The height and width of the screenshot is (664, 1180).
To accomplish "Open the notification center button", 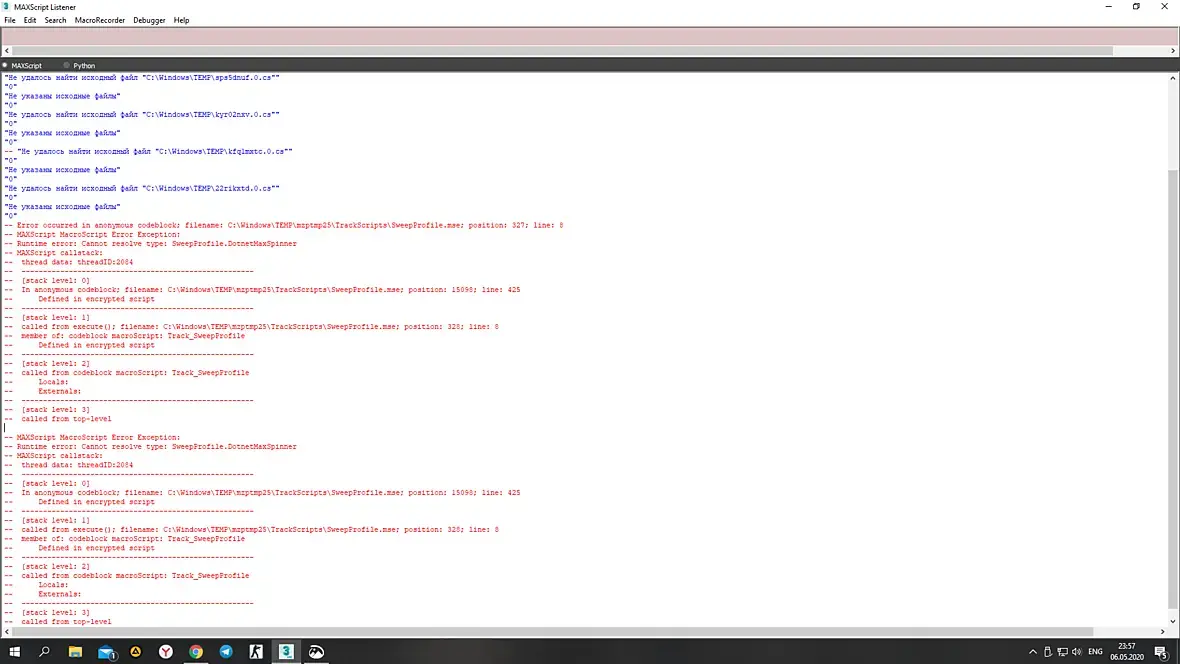I will tap(1161, 651).
